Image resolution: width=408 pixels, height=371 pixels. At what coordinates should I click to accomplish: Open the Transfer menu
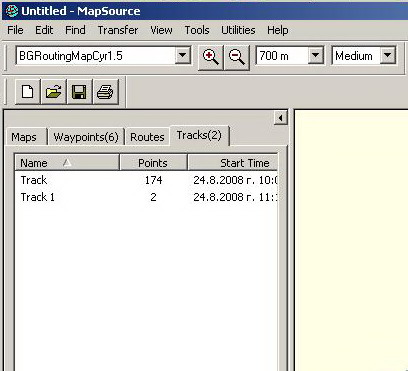point(118,30)
